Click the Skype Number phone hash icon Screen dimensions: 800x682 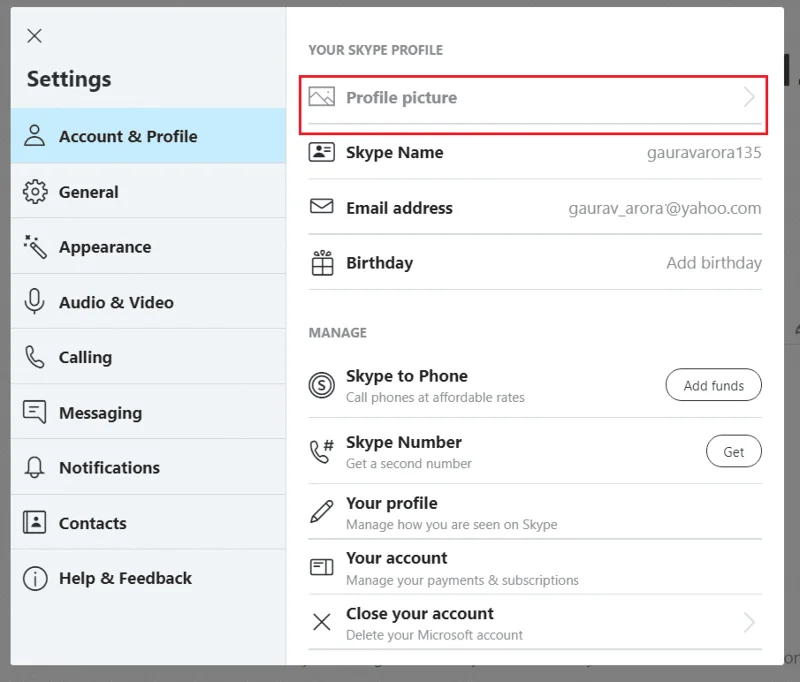[322, 451]
